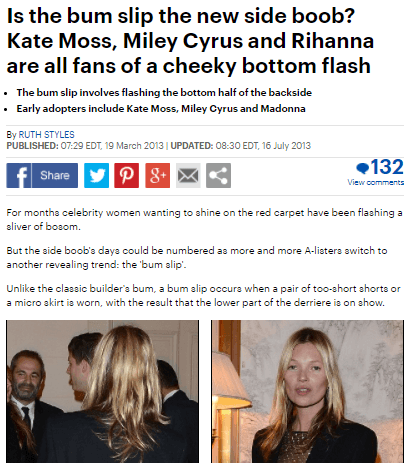The image size is (404, 463).
Task: Click the second bullet about early adopters
Action: tap(161, 109)
